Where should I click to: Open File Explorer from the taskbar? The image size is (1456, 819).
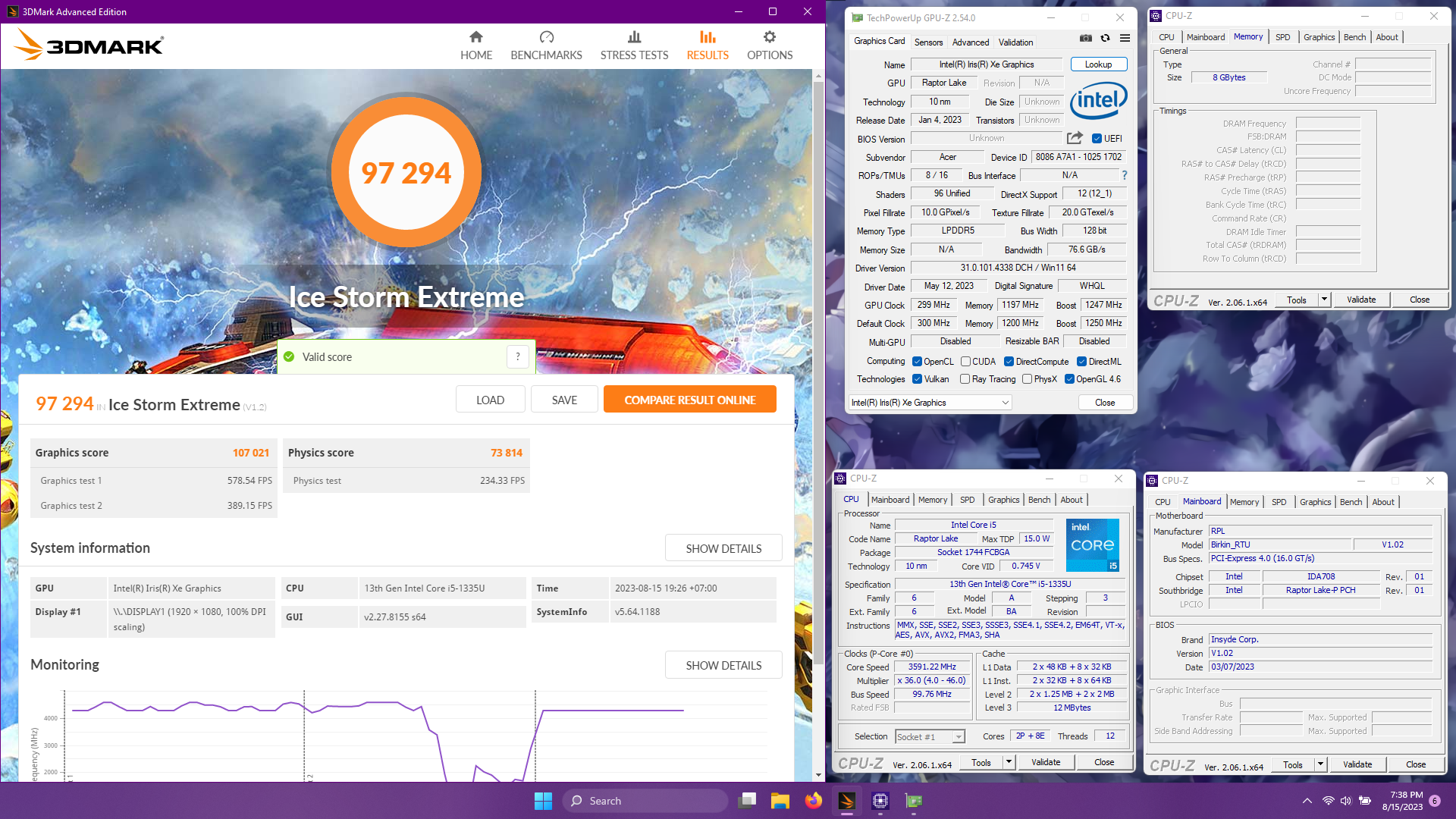pyautogui.click(x=780, y=801)
